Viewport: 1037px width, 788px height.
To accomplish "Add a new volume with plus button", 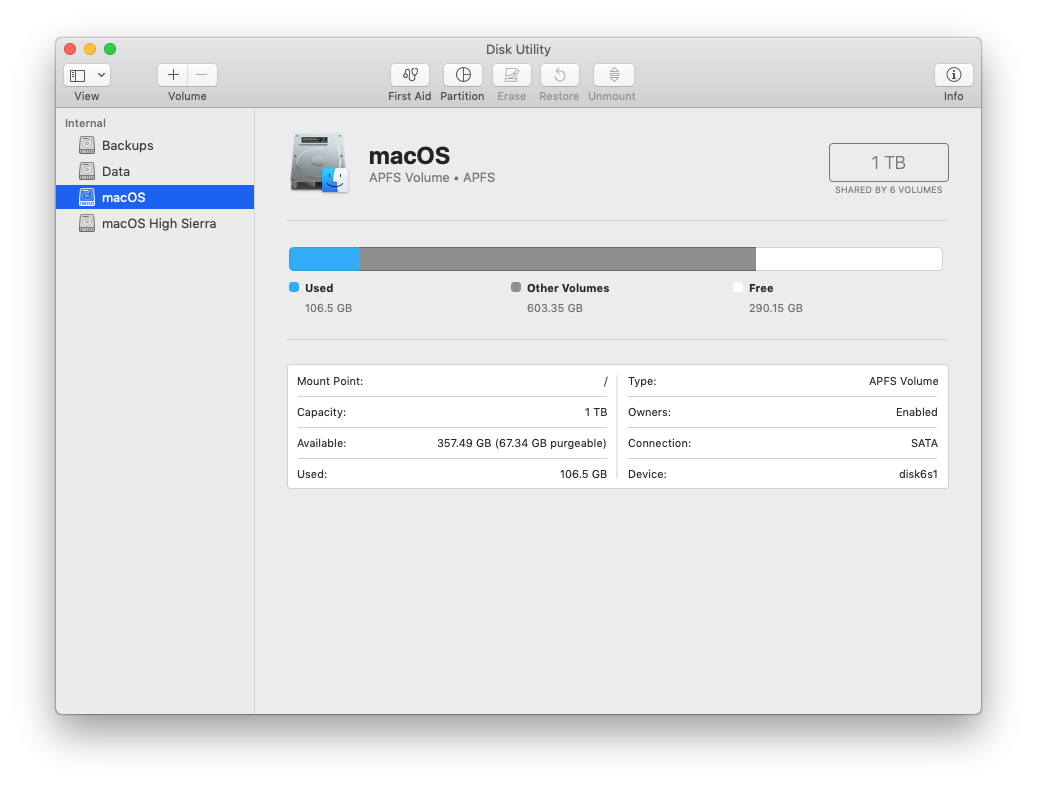I will (173, 75).
